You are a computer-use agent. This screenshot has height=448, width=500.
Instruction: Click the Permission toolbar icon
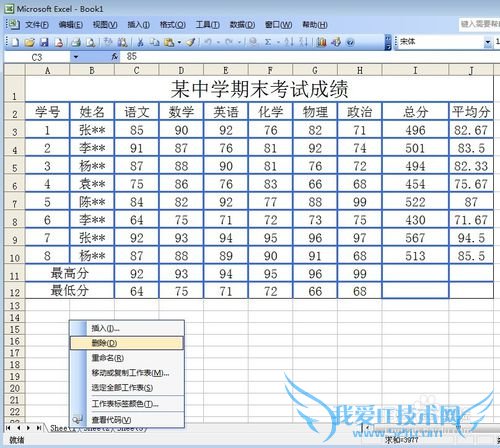coord(59,42)
